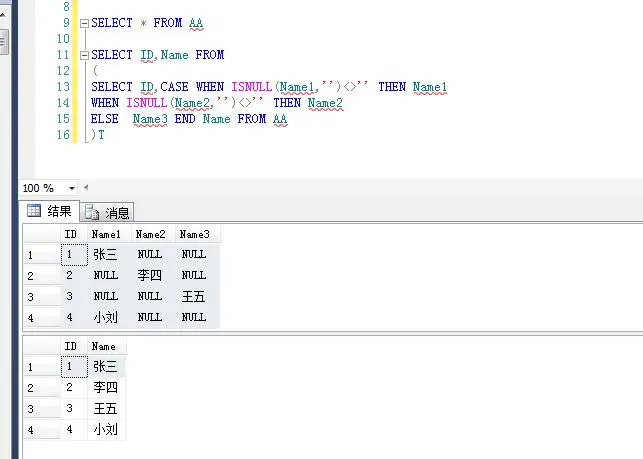643x459 pixels.
Task: Click cell 张三 in the second result grid
Action: pos(107,366)
